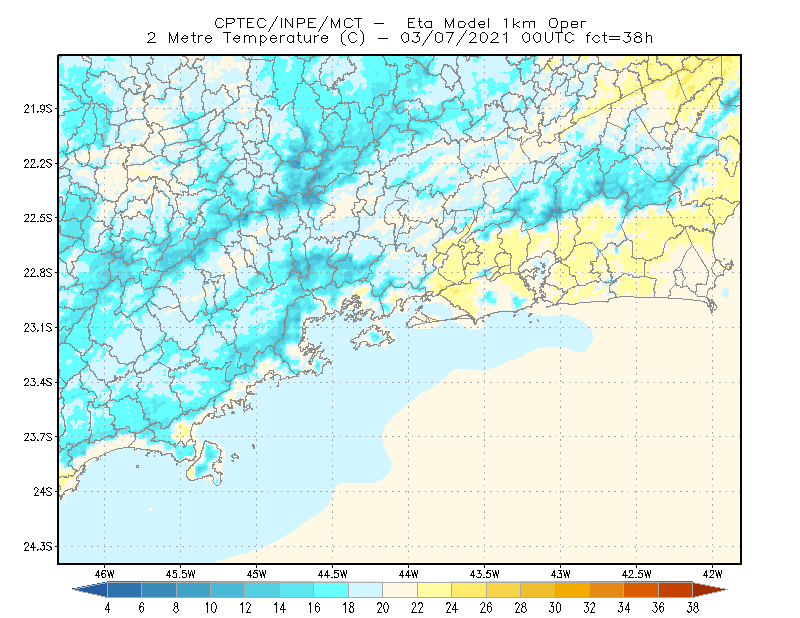Click the 22-24 pale yellow legend swatch
The height and width of the screenshot is (618, 800).
[435, 590]
